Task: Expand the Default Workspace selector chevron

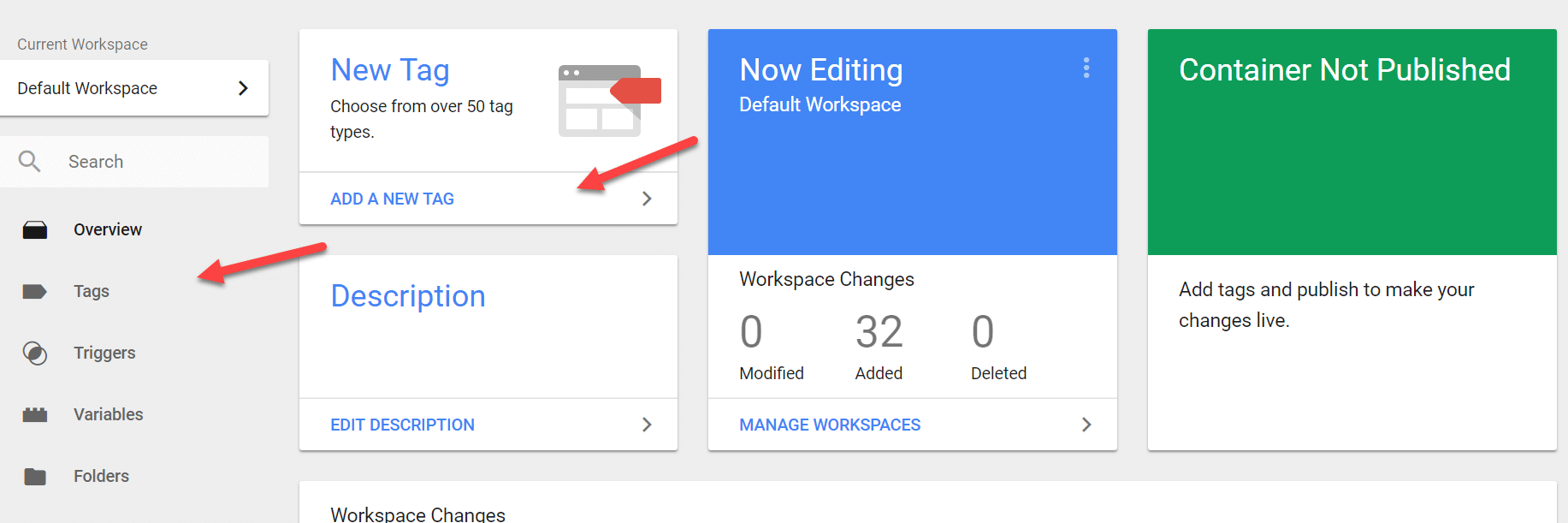Action: (243, 88)
